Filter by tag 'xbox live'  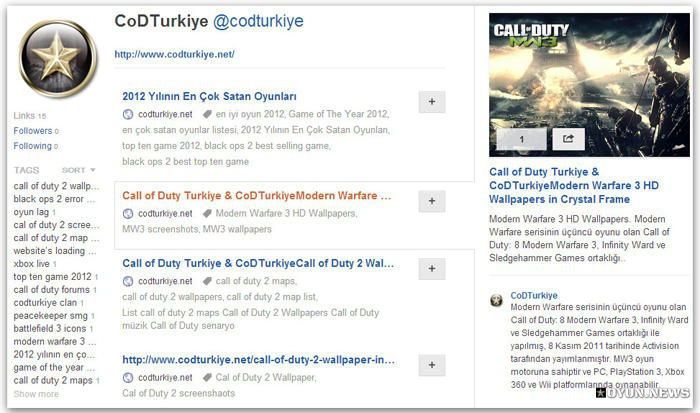point(35,264)
